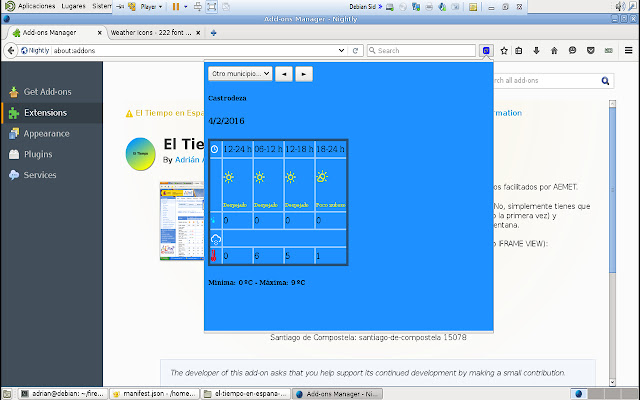Open the Firefox hamburger menu

(x=629, y=51)
